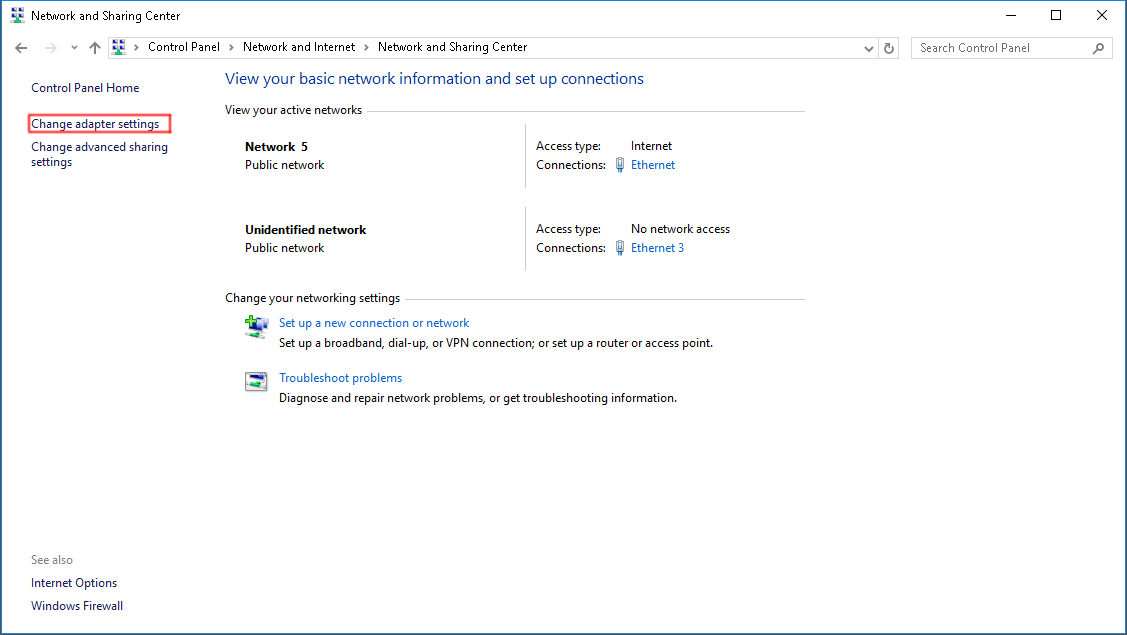Click the Network and Sharing Center title bar icon
1127x635 pixels.
pyautogui.click(x=16, y=15)
